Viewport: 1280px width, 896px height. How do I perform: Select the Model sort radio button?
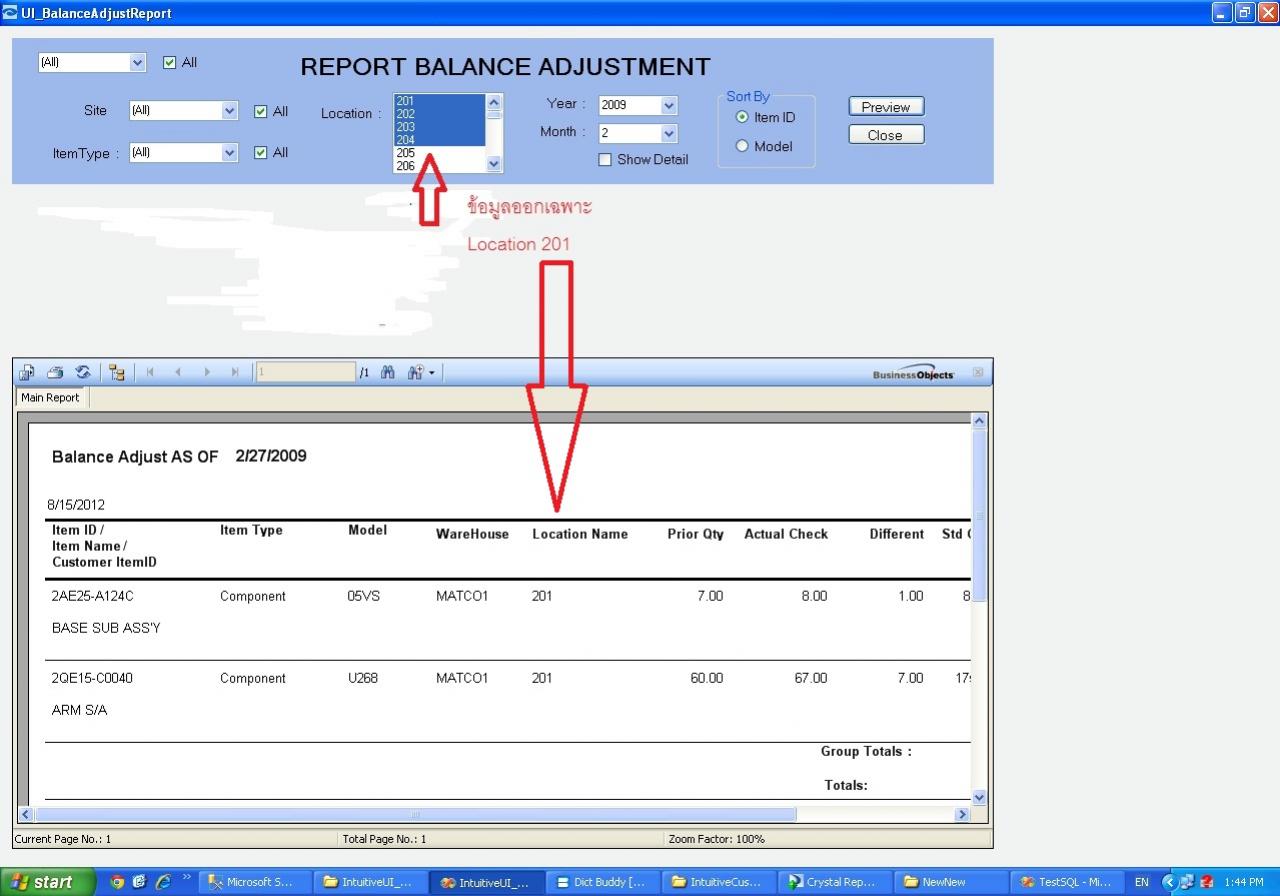(x=742, y=146)
